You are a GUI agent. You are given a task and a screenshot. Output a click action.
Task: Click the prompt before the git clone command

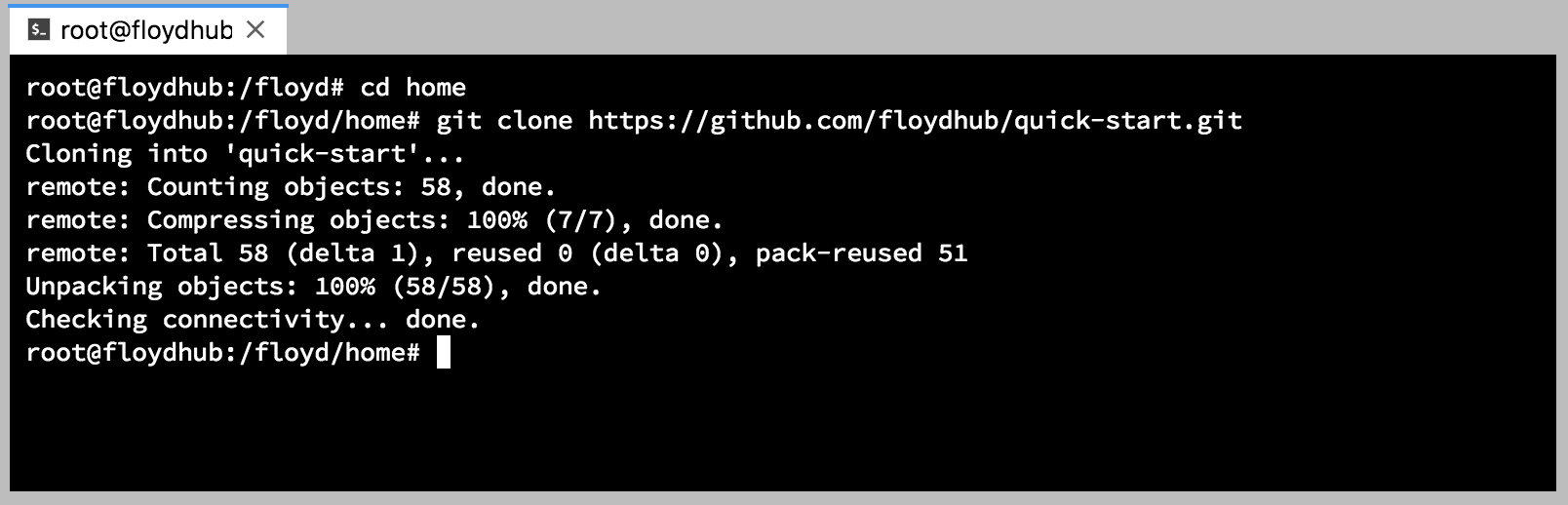click(x=222, y=121)
